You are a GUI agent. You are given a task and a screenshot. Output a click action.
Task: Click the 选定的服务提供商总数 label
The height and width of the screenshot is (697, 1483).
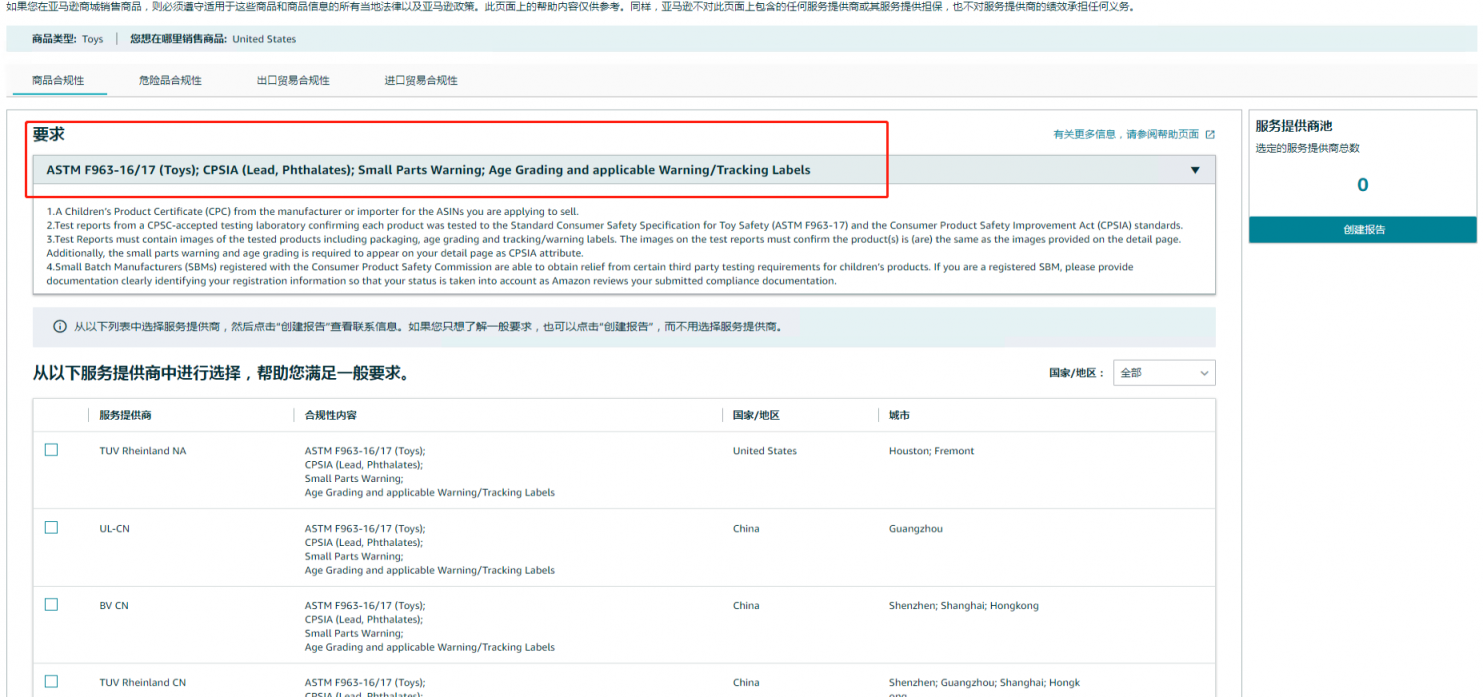coord(1308,148)
